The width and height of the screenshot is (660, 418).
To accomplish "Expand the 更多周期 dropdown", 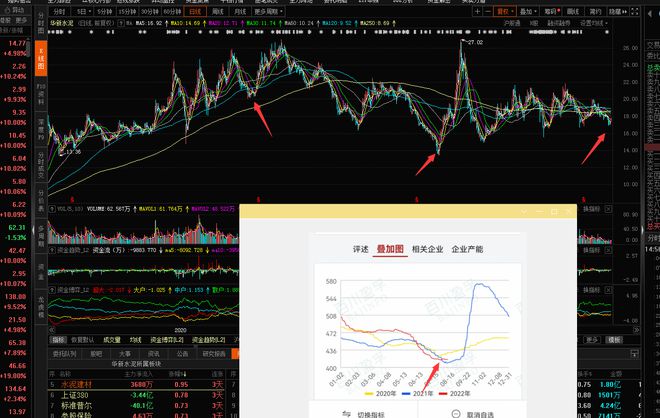I will [268, 12].
